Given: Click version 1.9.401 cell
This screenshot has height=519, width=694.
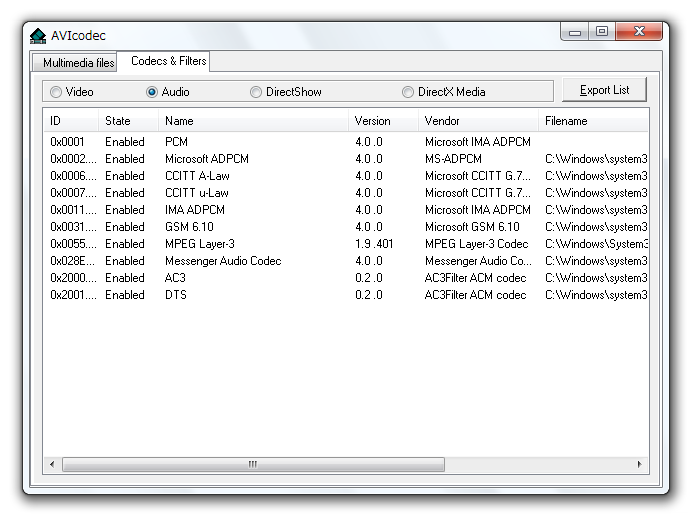Looking at the screenshot, I should pyautogui.click(x=374, y=244).
